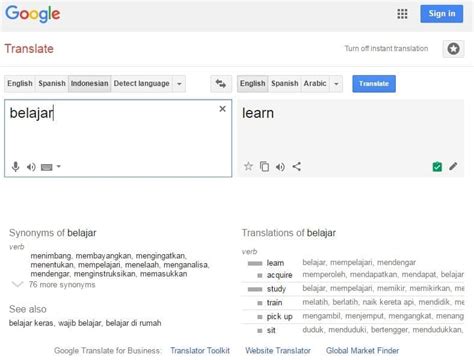474x360 pixels.
Task: Choose Detect language option
Action: [142, 83]
